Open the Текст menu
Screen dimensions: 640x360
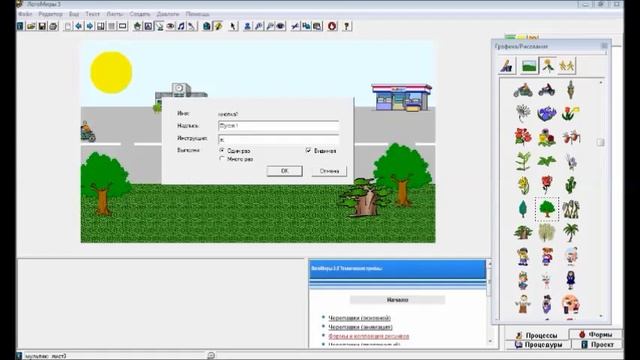coord(93,14)
